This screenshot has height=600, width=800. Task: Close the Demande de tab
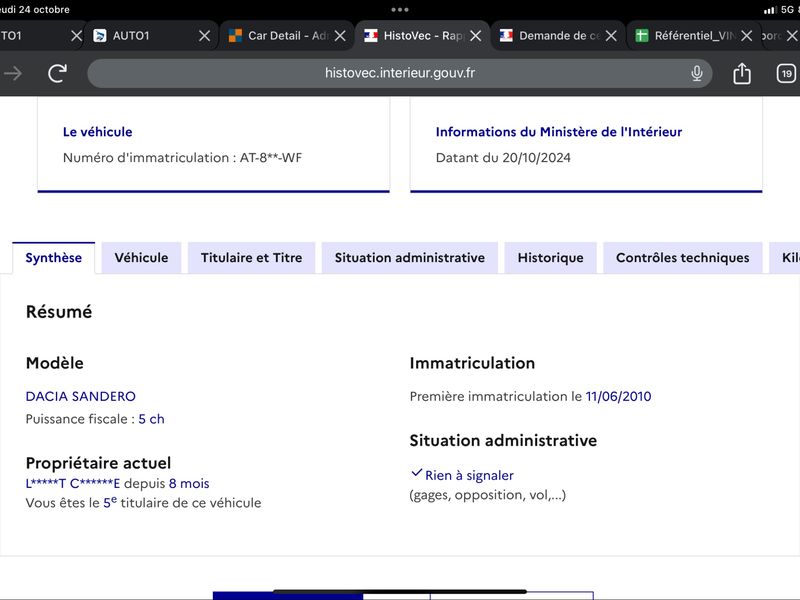coord(611,36)
